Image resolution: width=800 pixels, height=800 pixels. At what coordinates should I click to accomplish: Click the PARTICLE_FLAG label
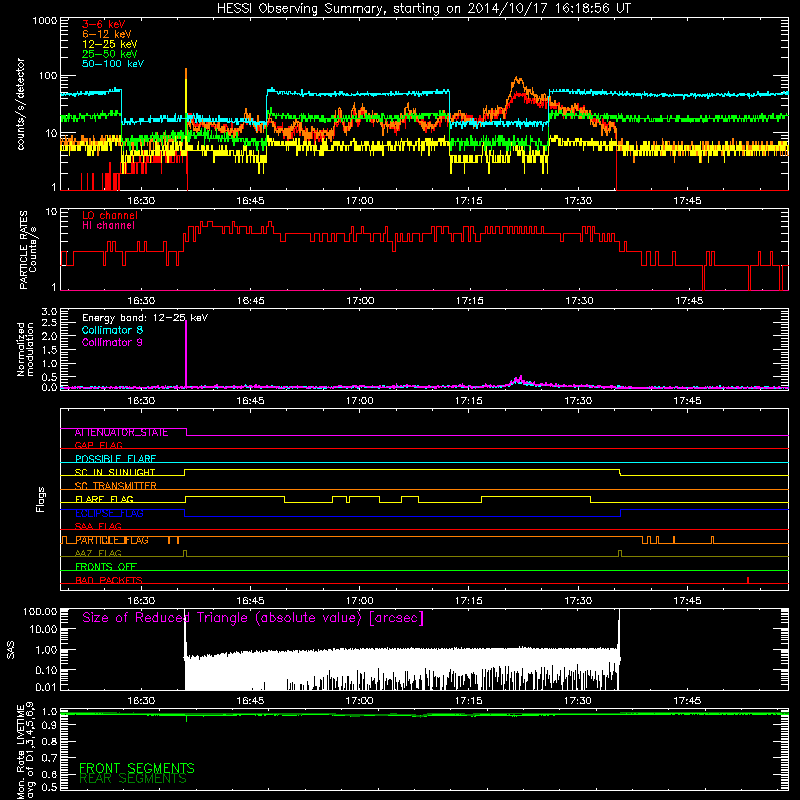[x=112, y=540]
